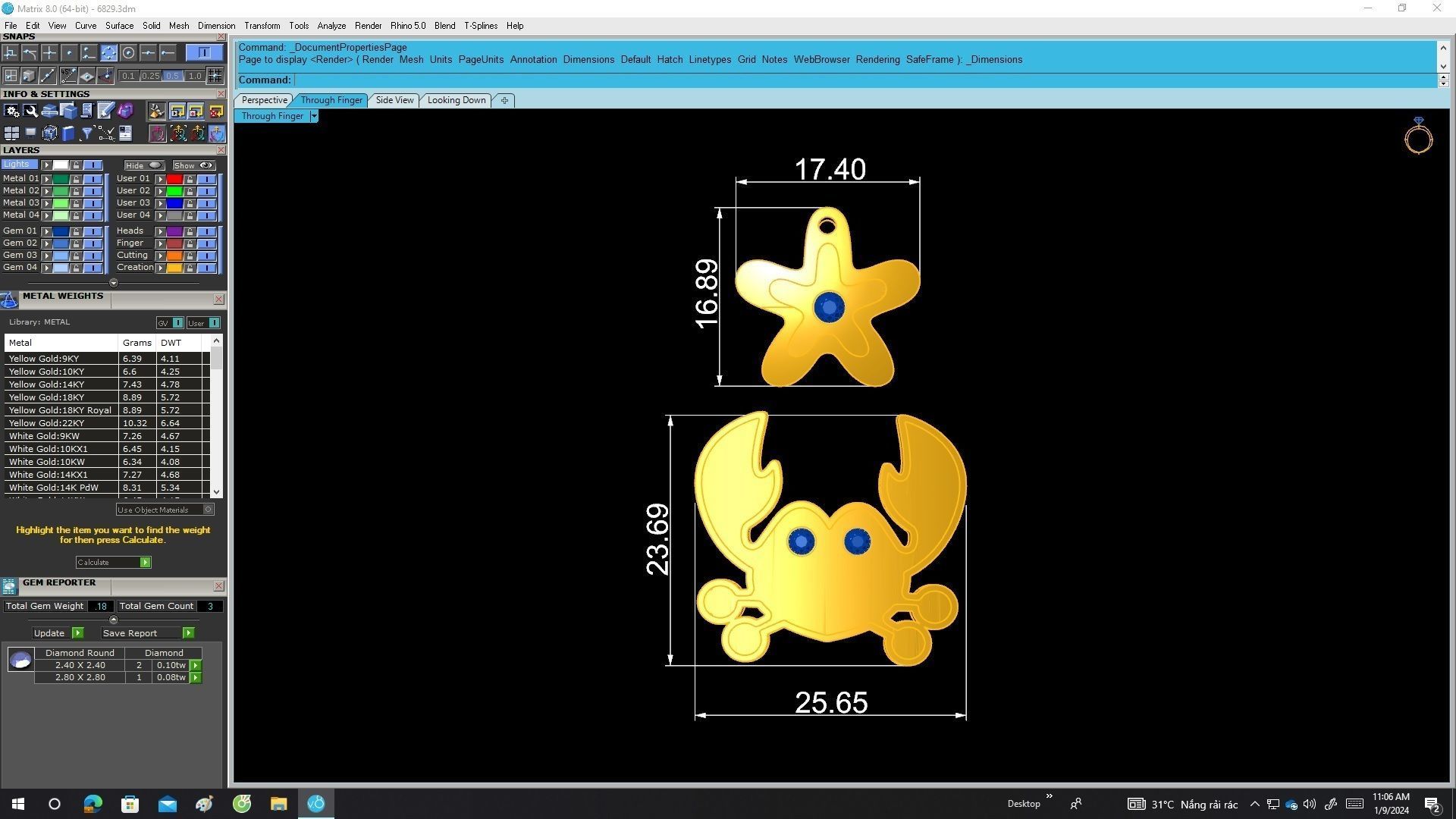Click Save Report in Gem Reporter
Screen dimensions: 1456x819
(148, 633)
